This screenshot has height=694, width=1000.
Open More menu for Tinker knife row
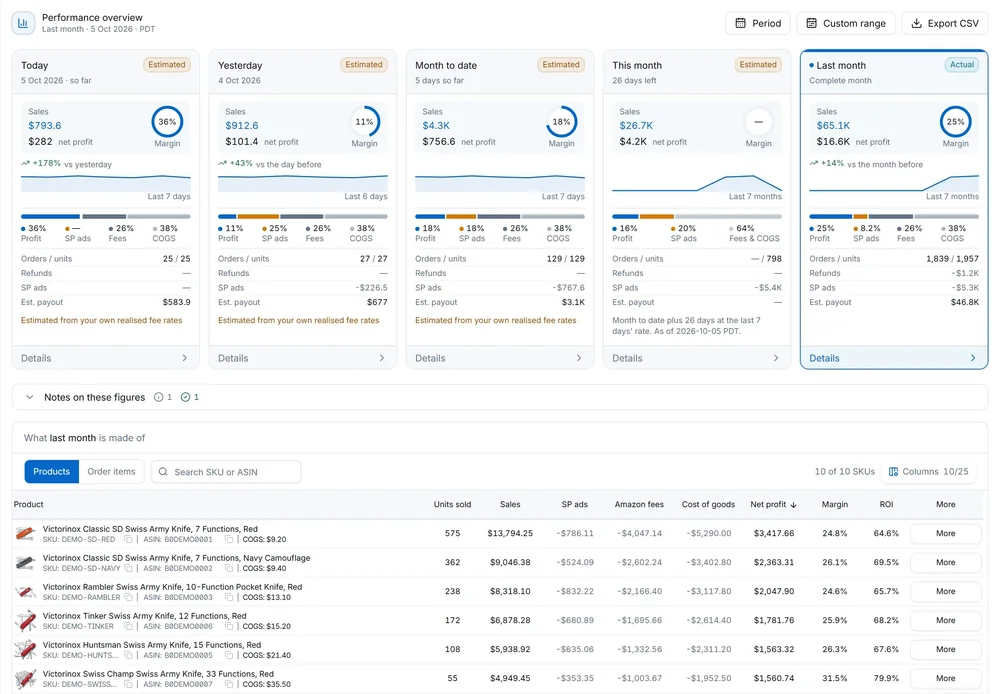click(945, 621)
